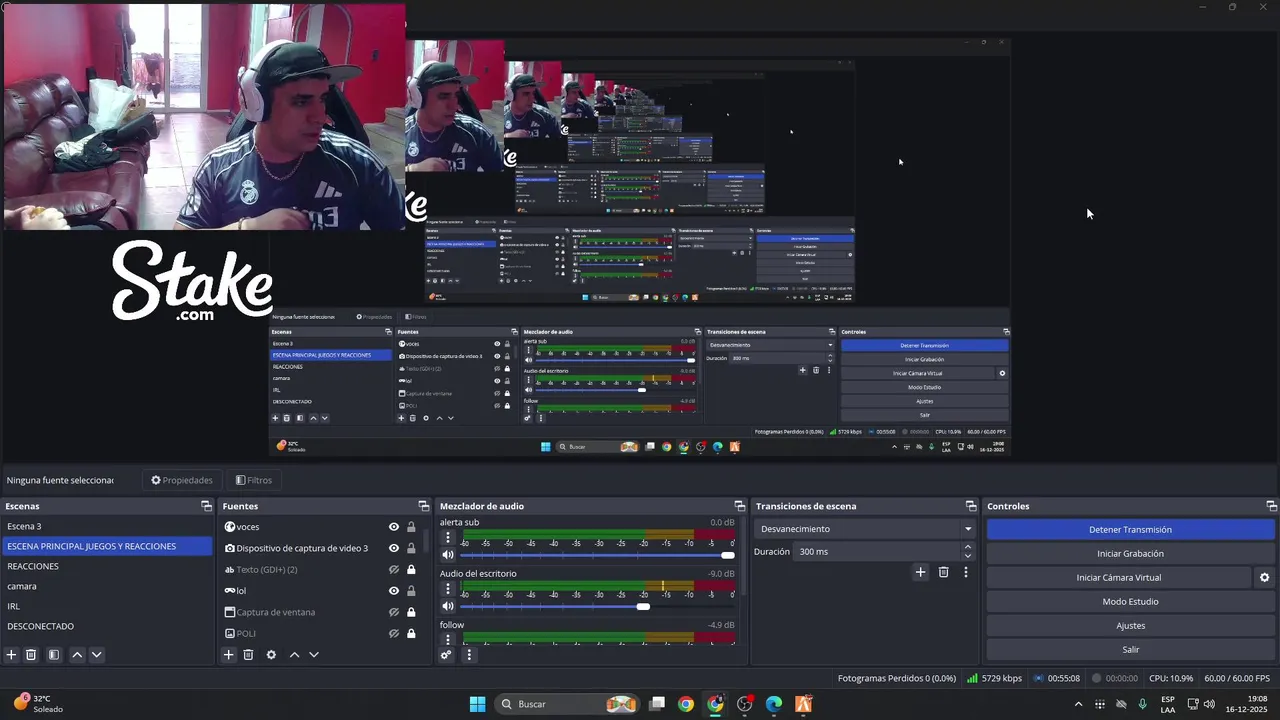Hide the voces source
Screen dimensions: 1280x720
pyautogui.click(x=394, y=527)
